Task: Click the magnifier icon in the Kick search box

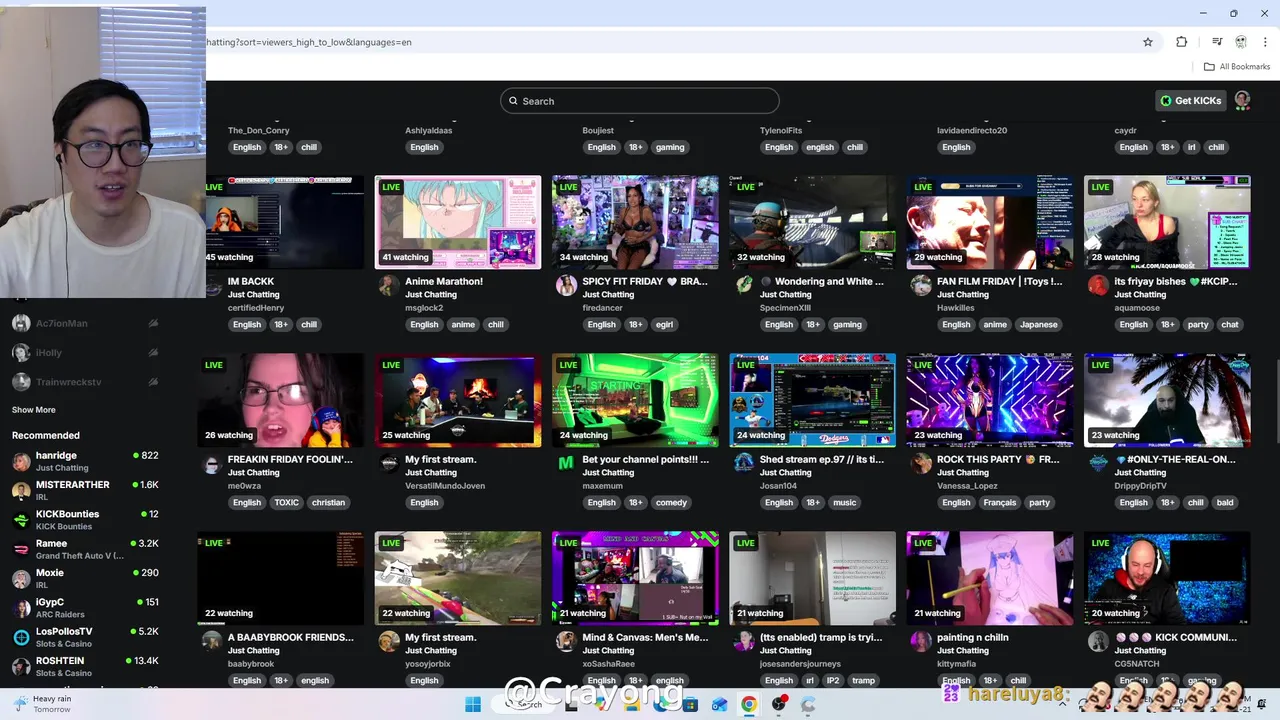Action: [514, 101]
